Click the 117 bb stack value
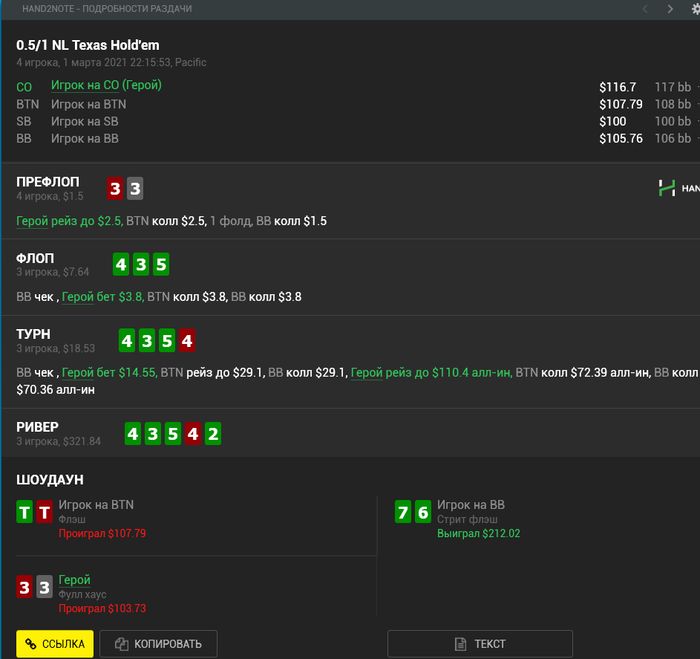This screenshot has width=700, height=659. coord(672,87)
